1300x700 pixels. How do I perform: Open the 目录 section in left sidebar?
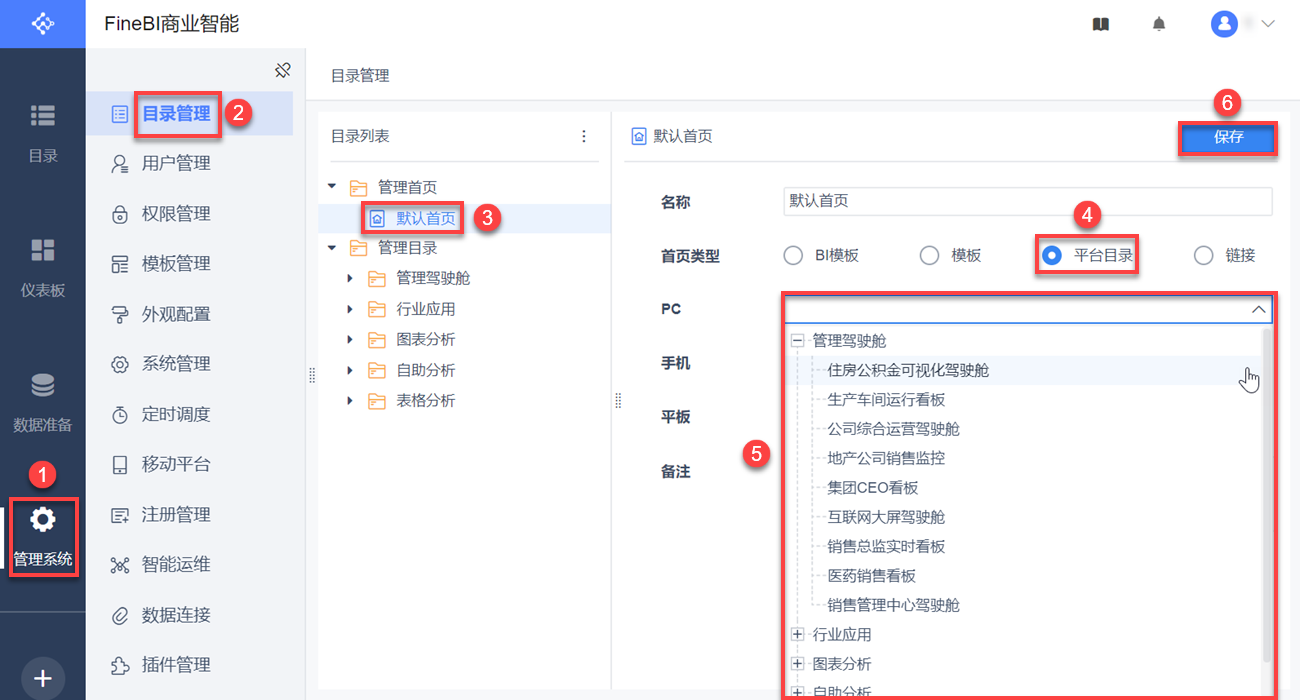click(x=43, y=132)
